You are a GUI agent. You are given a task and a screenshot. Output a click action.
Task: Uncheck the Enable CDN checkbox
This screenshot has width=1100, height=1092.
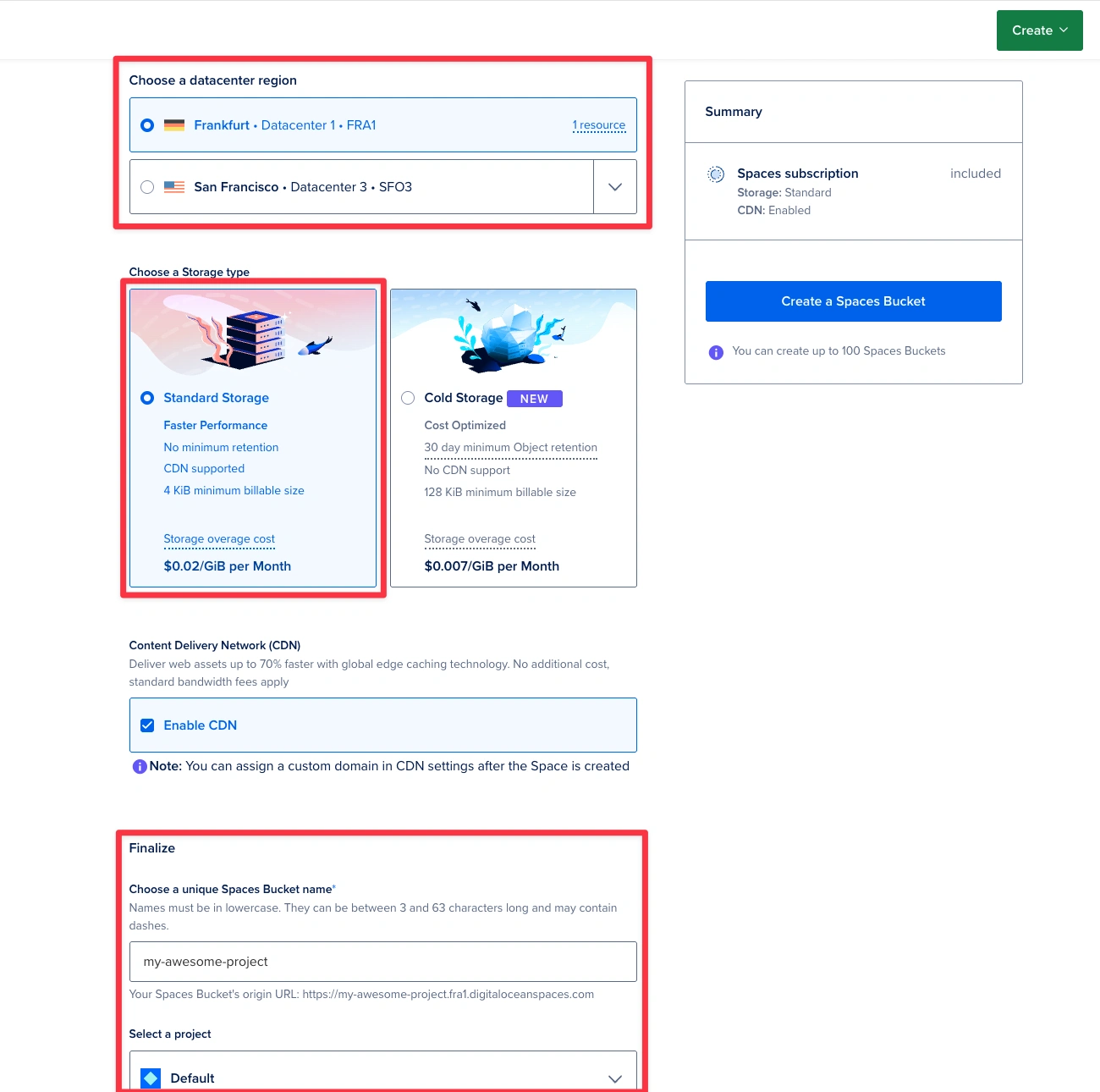pos(147,725)
